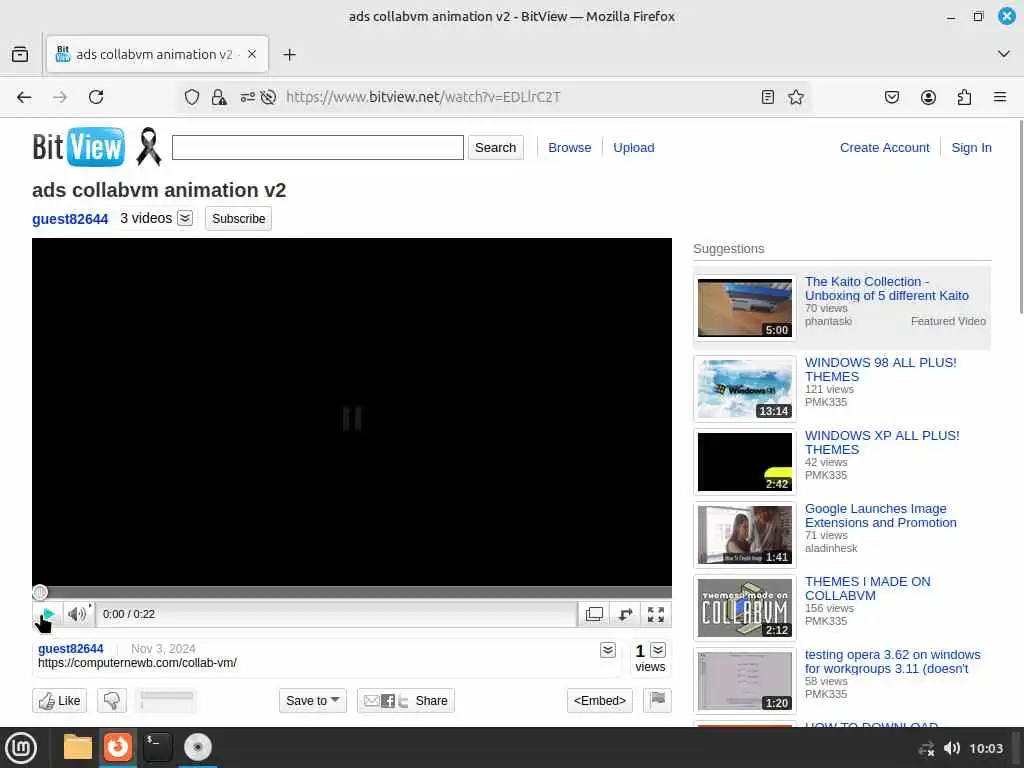1024x768 pixels.
Task: Open Google Launches Image Extensions video
Action: (x=880, y=515)
